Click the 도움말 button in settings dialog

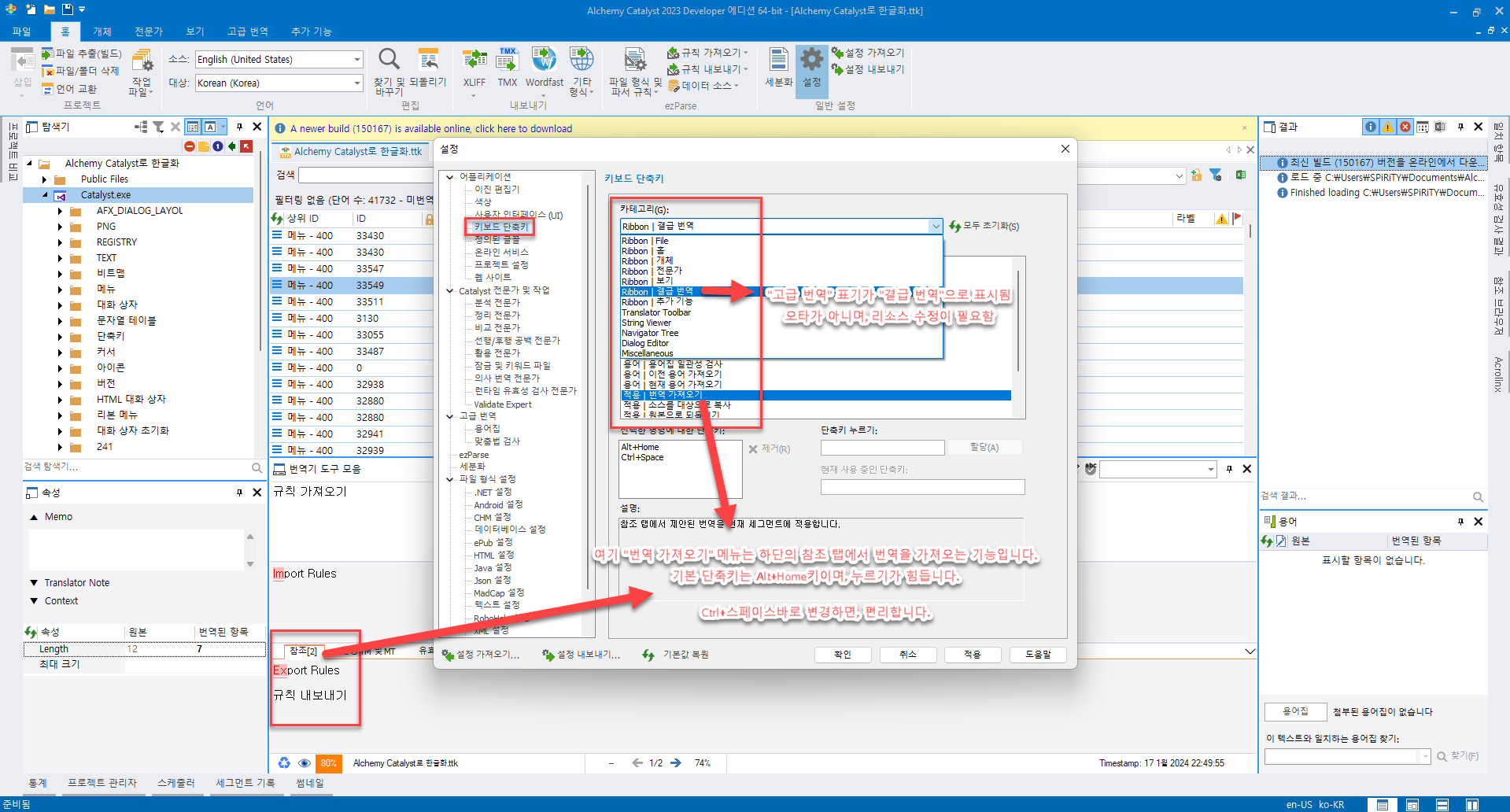(x=1038, y=655)
